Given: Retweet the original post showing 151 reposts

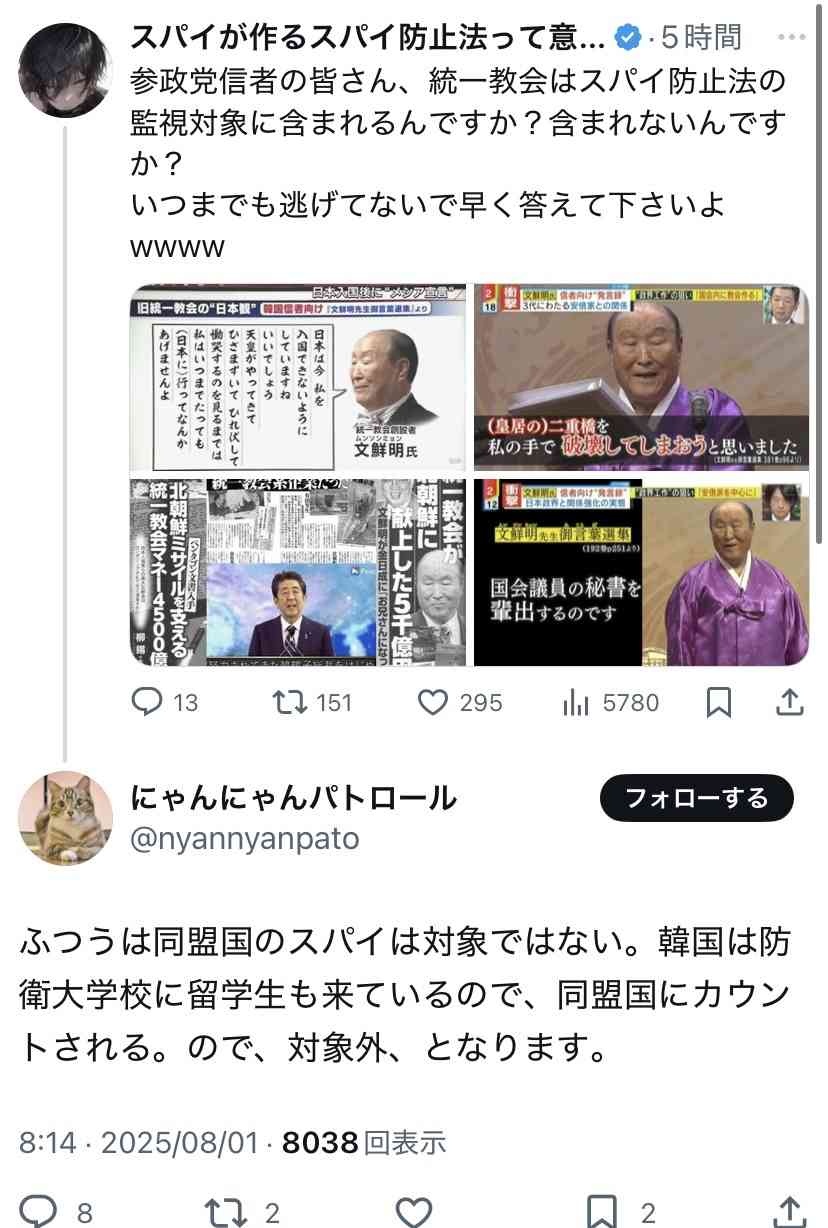Looking at the screenshot, I should (289, 703).
